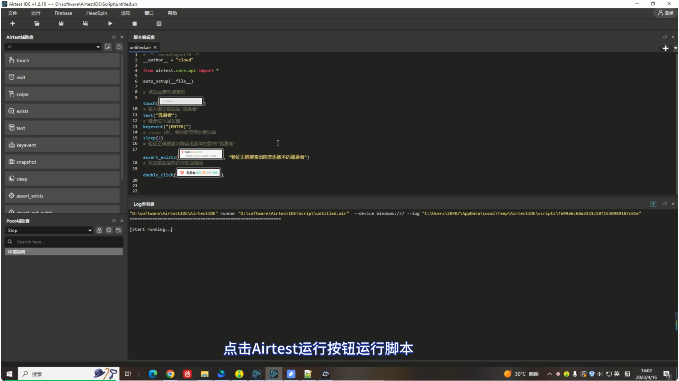
Task: Run the script with the play button
Action: coord(110,24)
